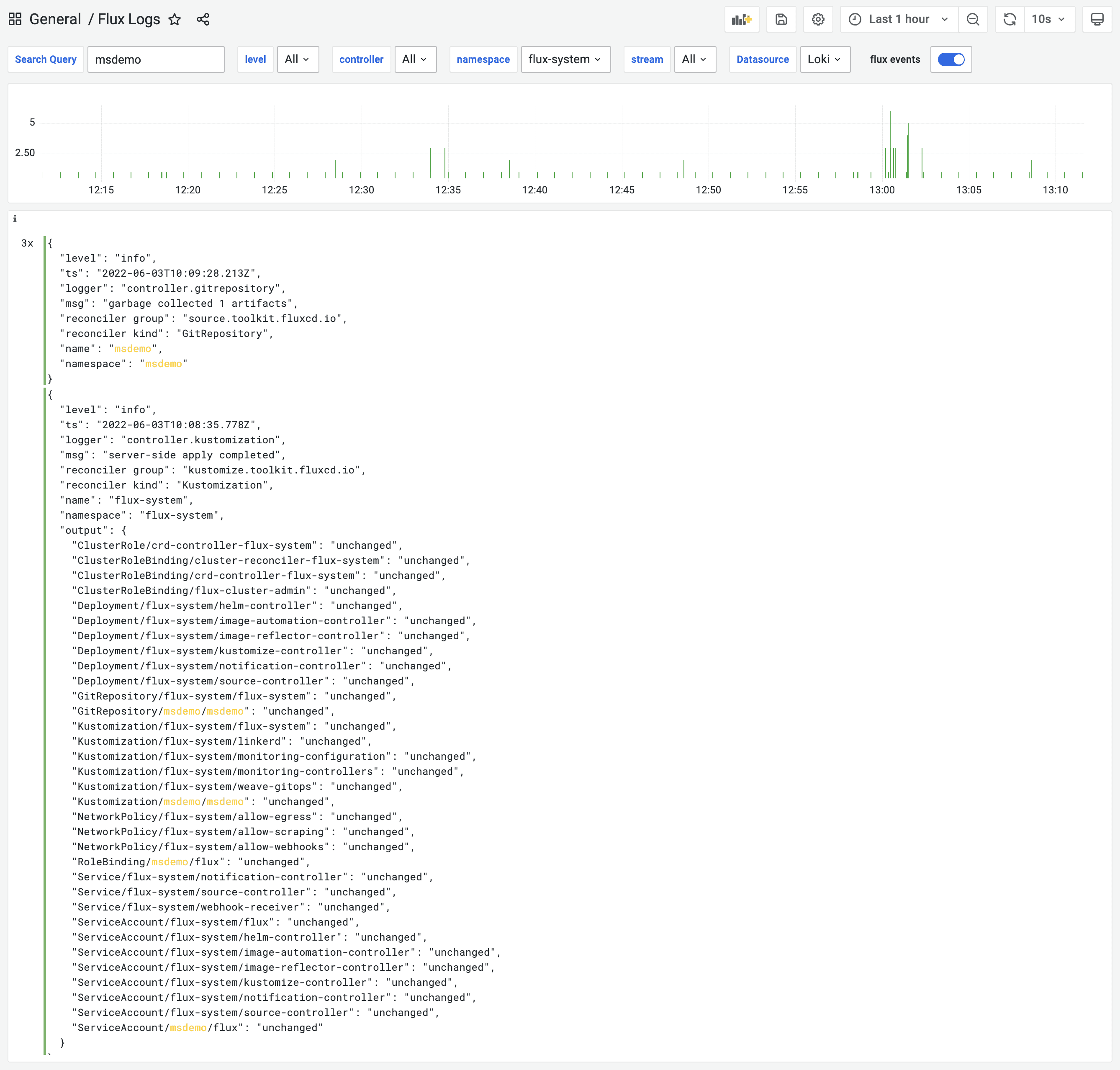Screen dimensions: 1120x1070
Task: Open the level All dropdown
Action: coord(298,59)
